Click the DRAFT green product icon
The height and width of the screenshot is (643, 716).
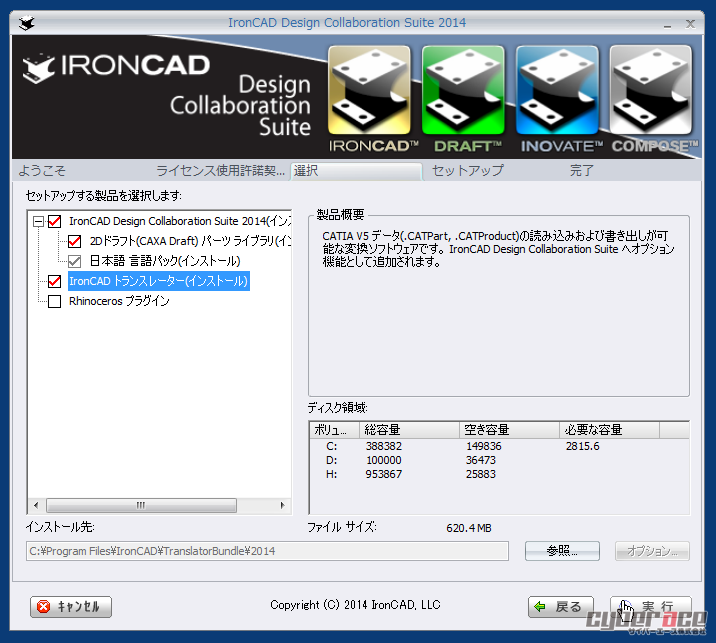[x=463, y=90]
